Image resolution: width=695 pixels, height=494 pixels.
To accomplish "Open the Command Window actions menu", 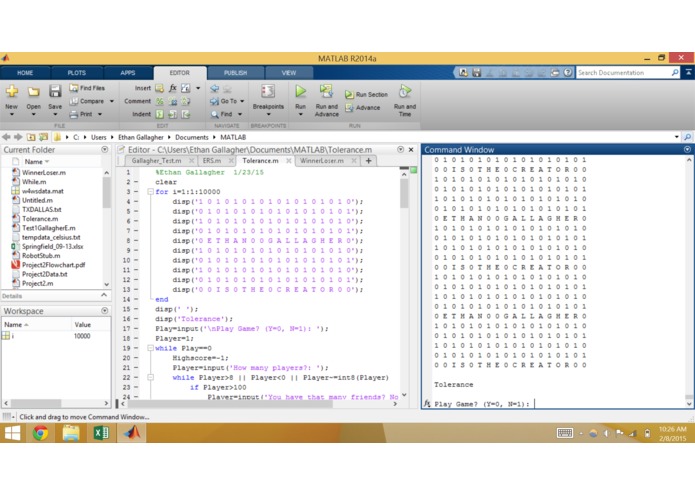I will [x=687, y=150].
